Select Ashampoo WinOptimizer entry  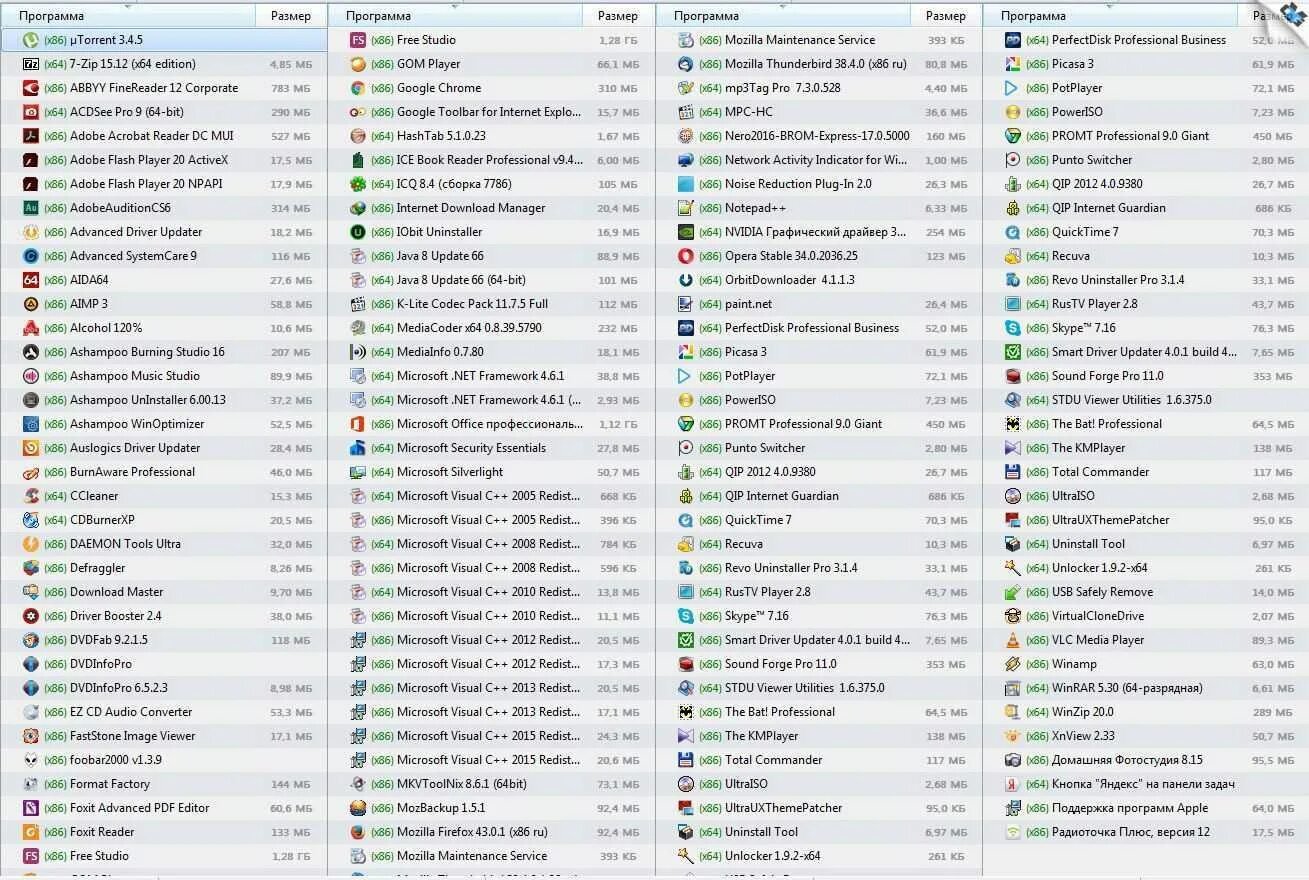point(164,424)
